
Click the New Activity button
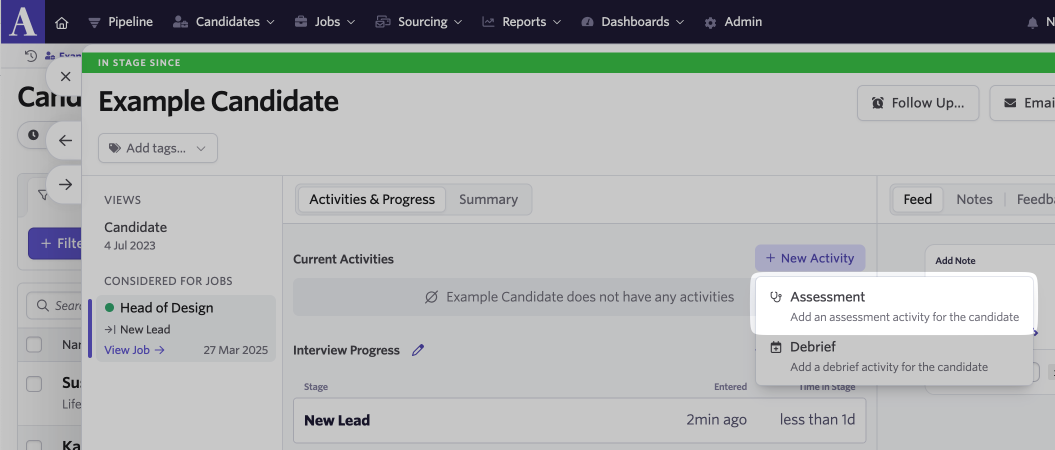point(810,258)
